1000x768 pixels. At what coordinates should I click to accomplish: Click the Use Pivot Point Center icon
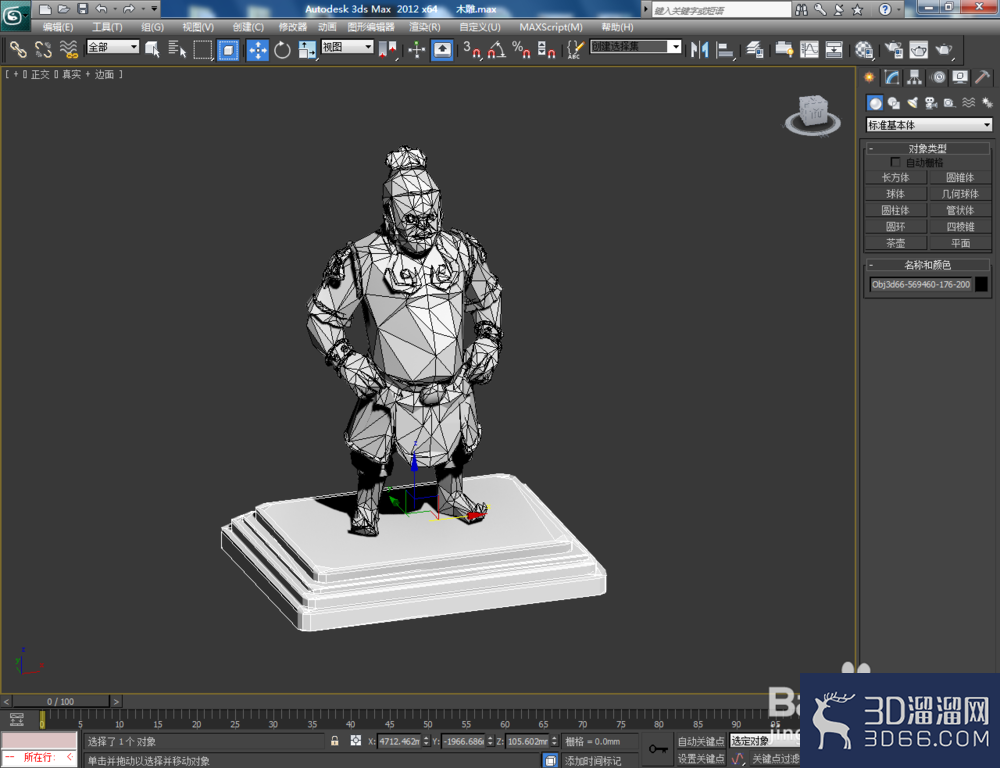pyautogui.click(x=387, y=49)
